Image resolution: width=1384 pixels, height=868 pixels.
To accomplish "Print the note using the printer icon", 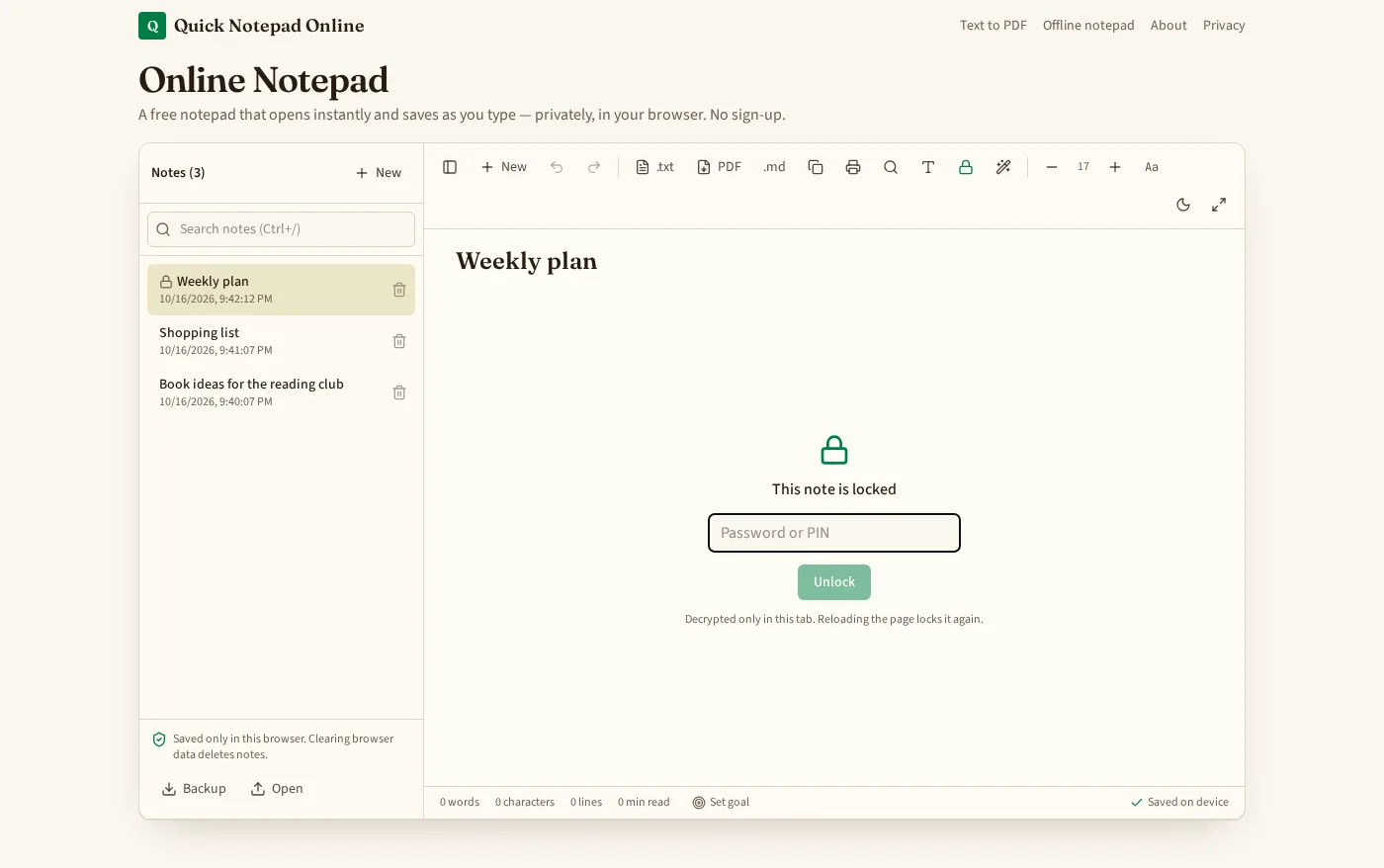I will tap(853, 167).
